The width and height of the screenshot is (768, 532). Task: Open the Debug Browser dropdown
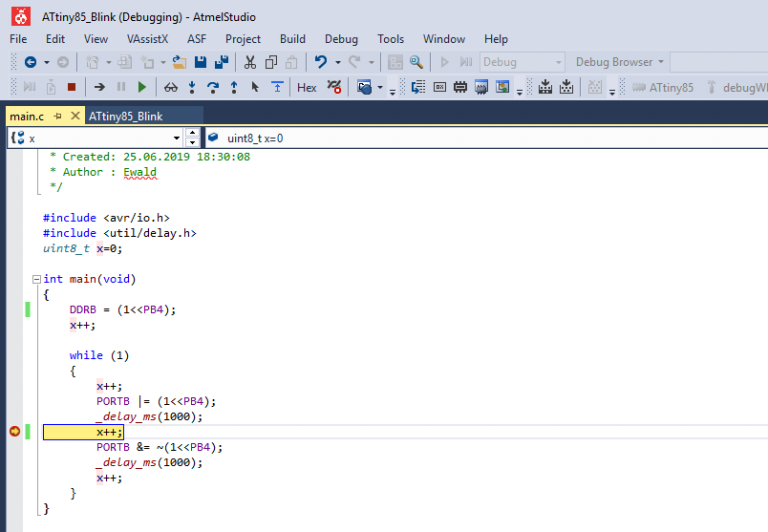pos(620,62)
